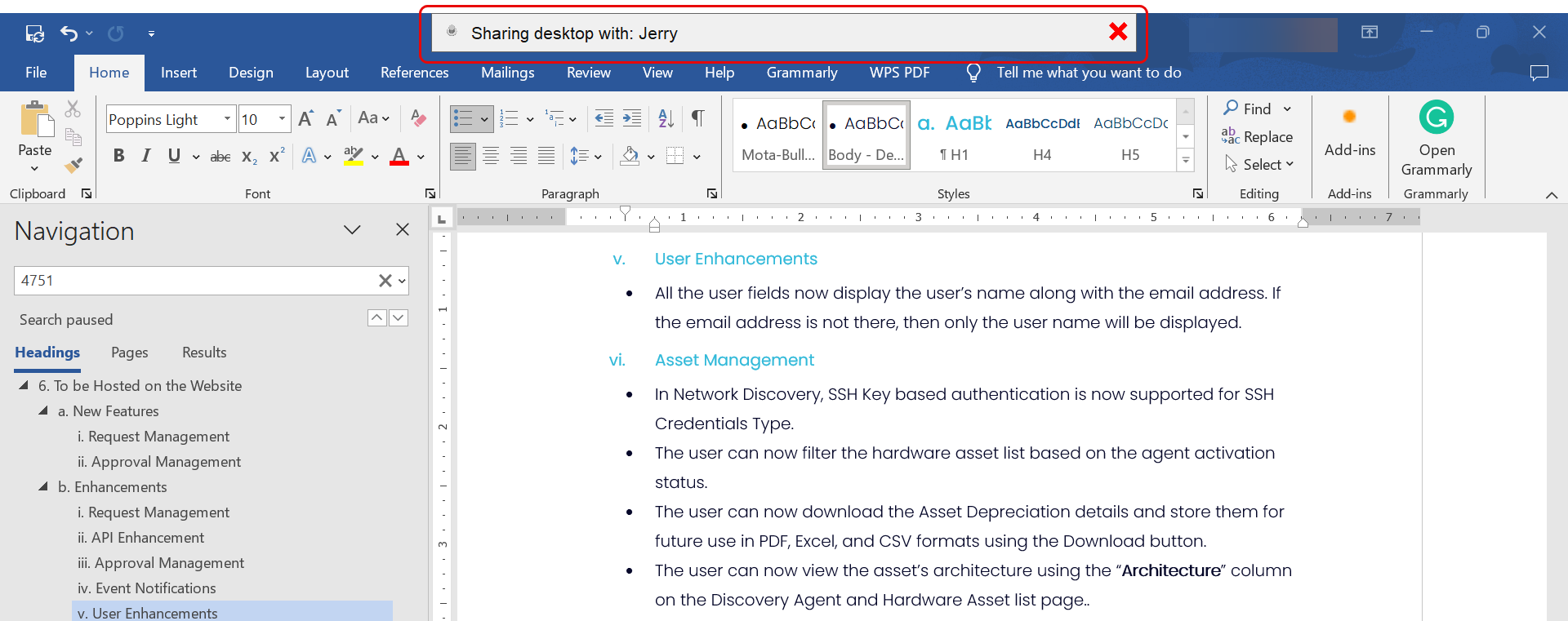1568x621 pixels.
Task: Open the font size dropdown
Action: click(x=282, y=119)
